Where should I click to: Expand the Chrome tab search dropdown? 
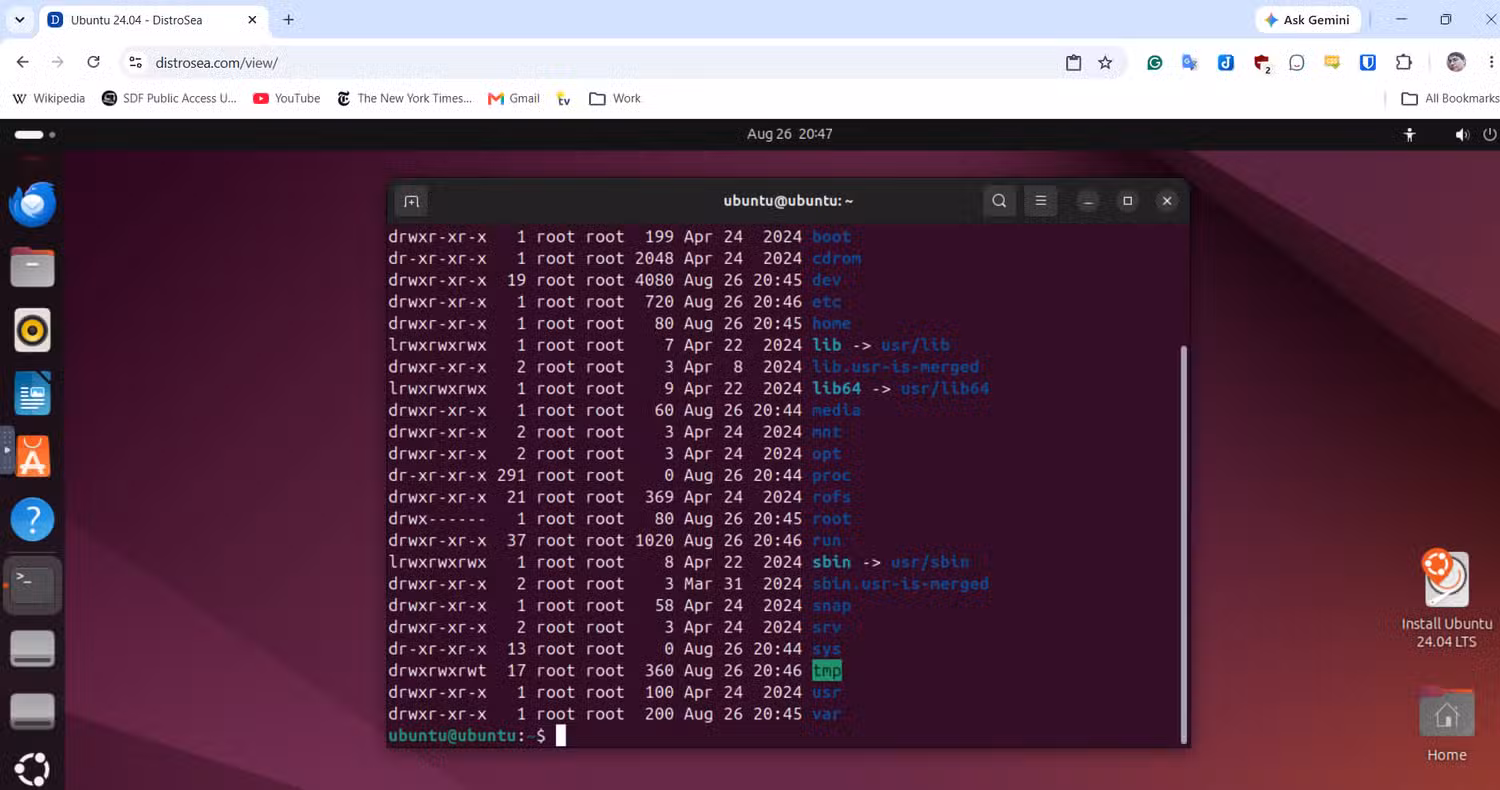(19, 19)
